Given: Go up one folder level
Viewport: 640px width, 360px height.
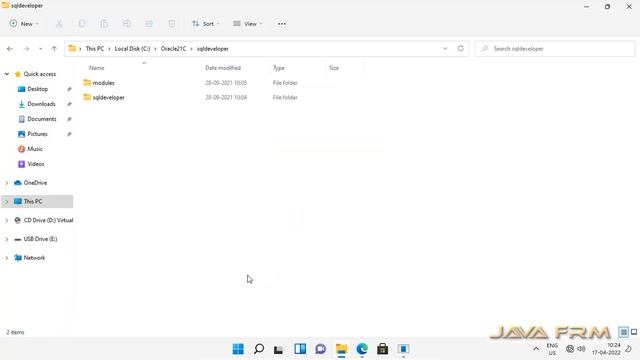Looking at the screenshot, I should coord(54,49).
